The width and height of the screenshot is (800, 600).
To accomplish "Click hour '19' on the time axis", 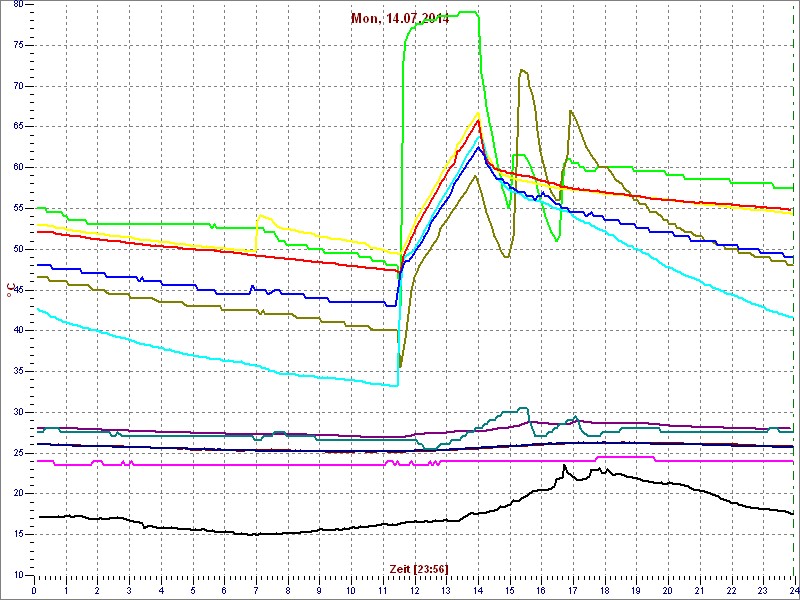I will pos(636,590).
